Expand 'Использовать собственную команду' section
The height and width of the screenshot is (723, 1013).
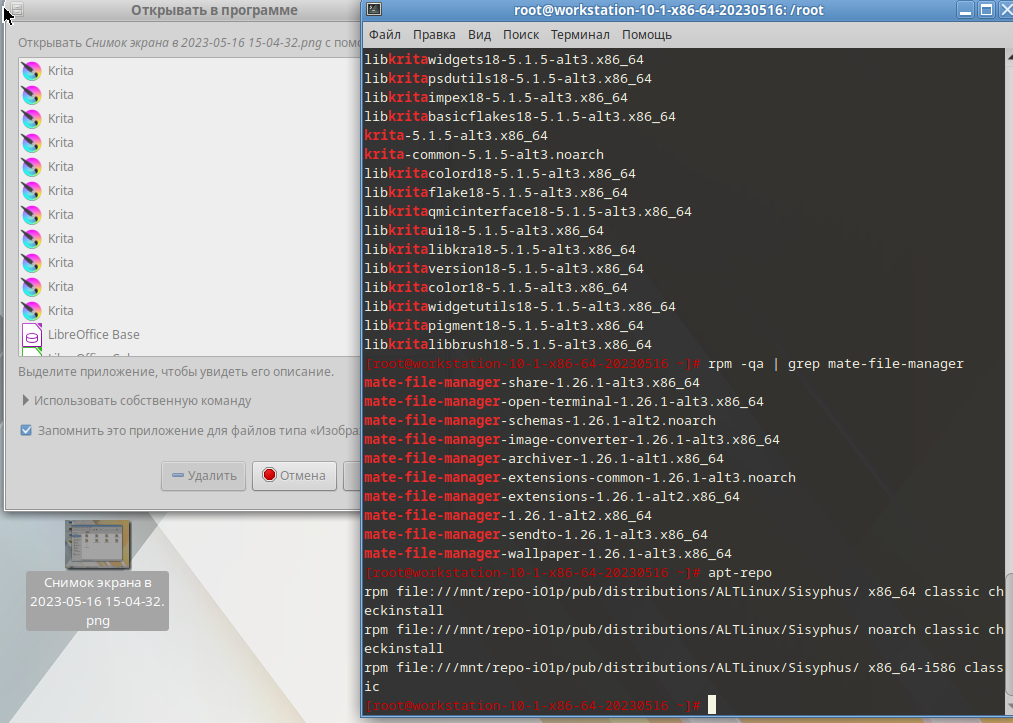point(26,401)
